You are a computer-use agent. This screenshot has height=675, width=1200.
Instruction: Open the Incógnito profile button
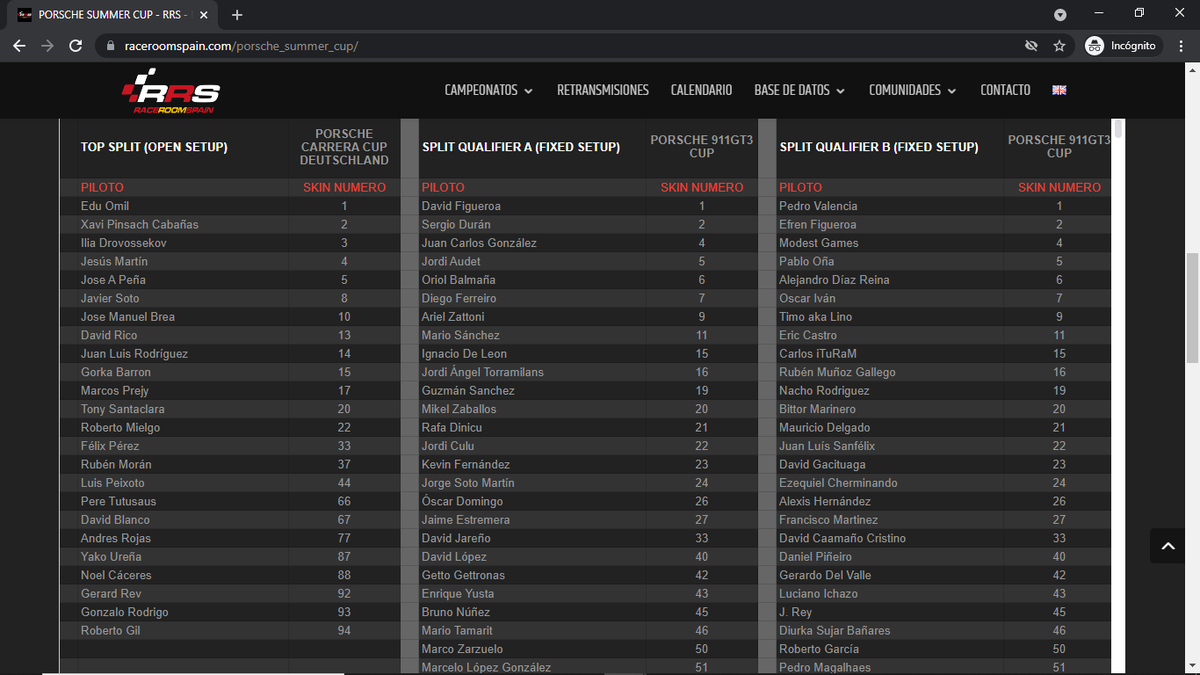(1121, 46)
